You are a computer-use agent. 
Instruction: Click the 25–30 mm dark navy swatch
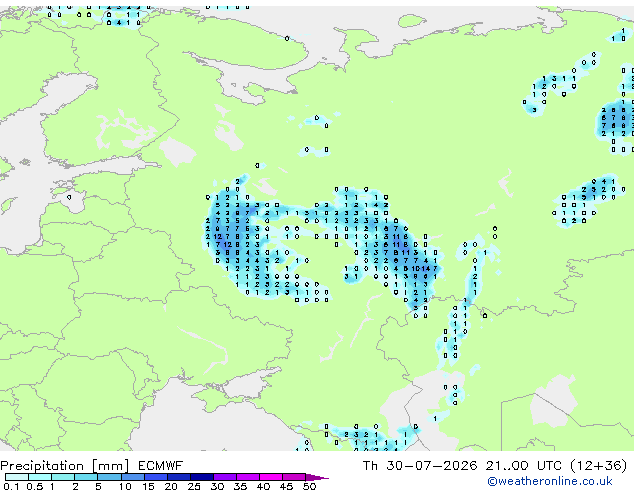pos(202,477)
